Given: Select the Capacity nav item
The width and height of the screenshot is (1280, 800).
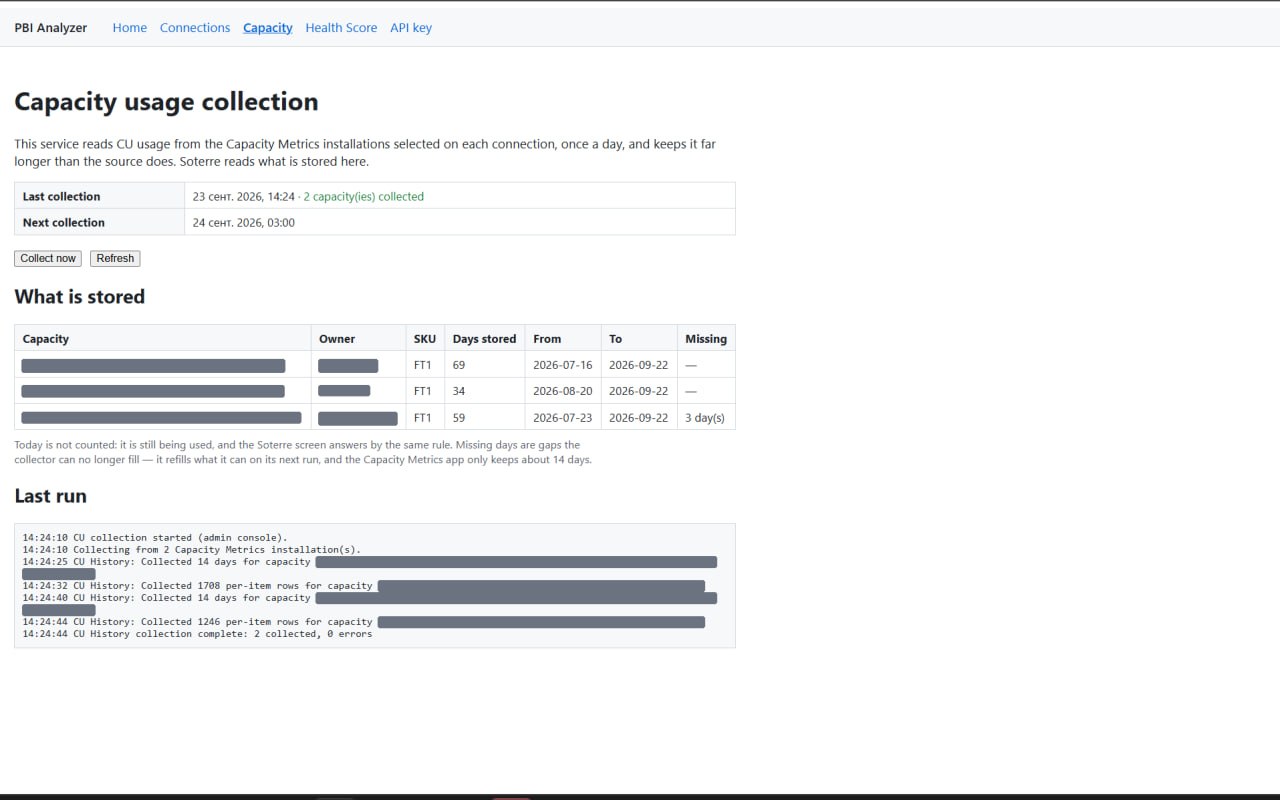Looking at the screenshot, I should pyautogui.click(x=268, y=28).
